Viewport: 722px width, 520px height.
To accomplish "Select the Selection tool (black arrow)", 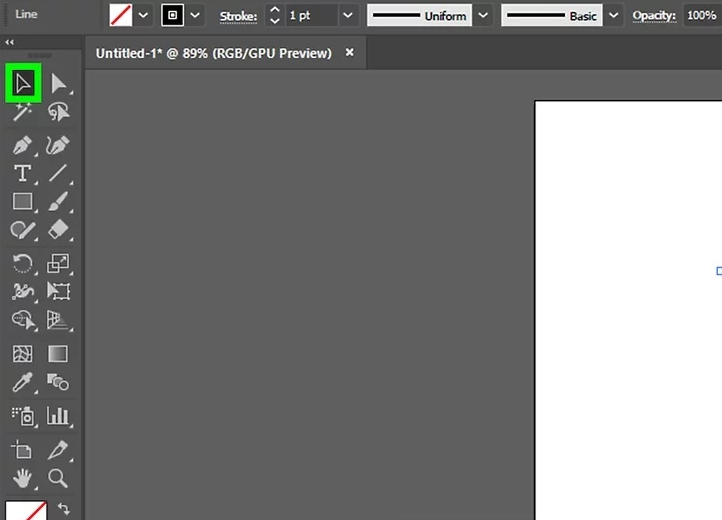I will click(23, 83).
